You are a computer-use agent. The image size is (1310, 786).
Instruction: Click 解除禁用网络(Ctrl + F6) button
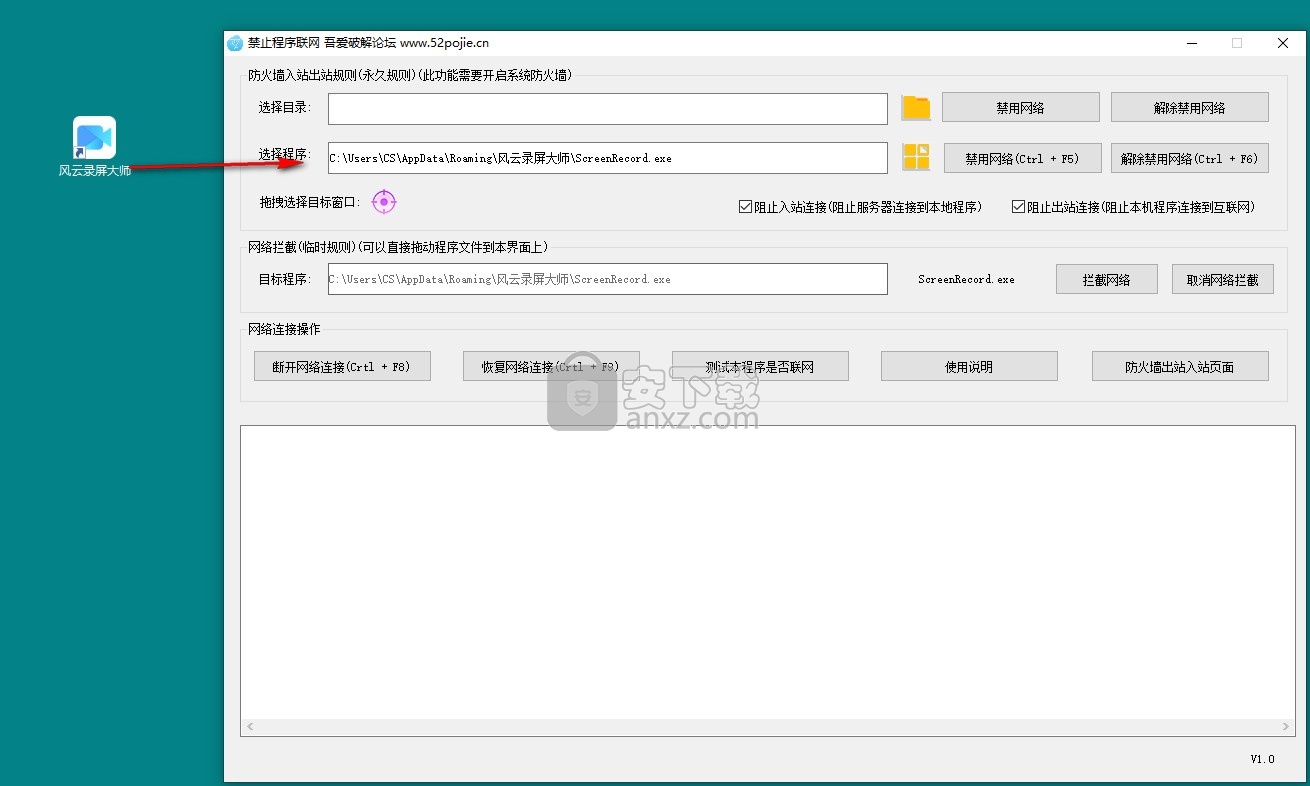(1190, 158)
